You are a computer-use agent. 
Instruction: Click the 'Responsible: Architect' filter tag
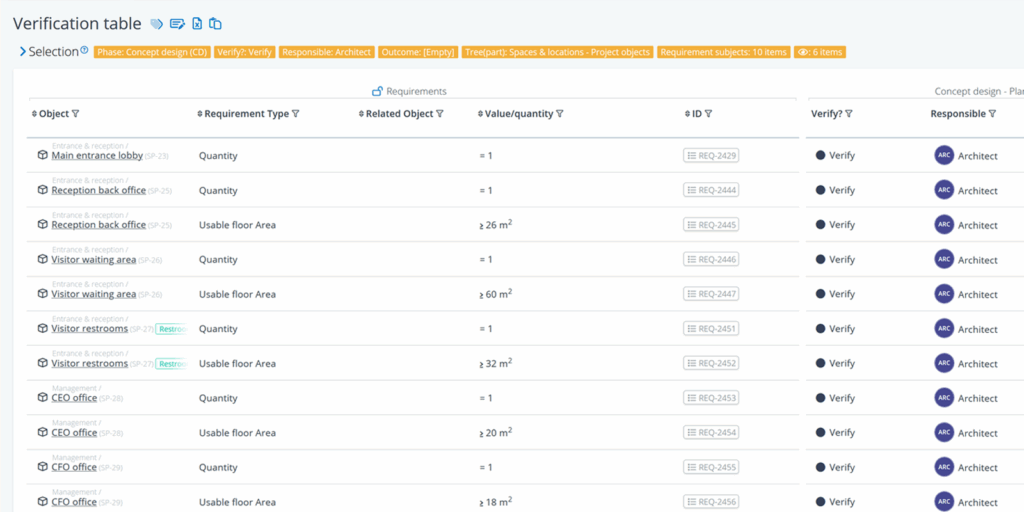pyautogui.click(x=327, y=52)
